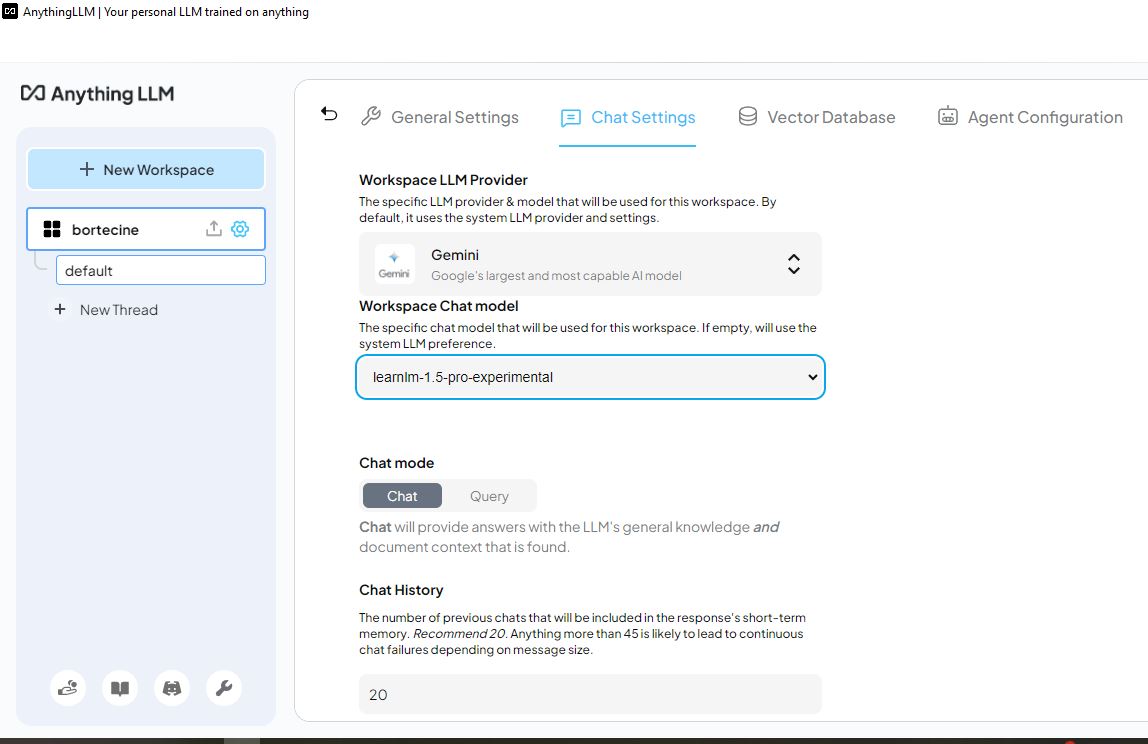The image size is (1148, 744).
Task: Click the plus icon in New Workspace button
Action: coord(86,169)
